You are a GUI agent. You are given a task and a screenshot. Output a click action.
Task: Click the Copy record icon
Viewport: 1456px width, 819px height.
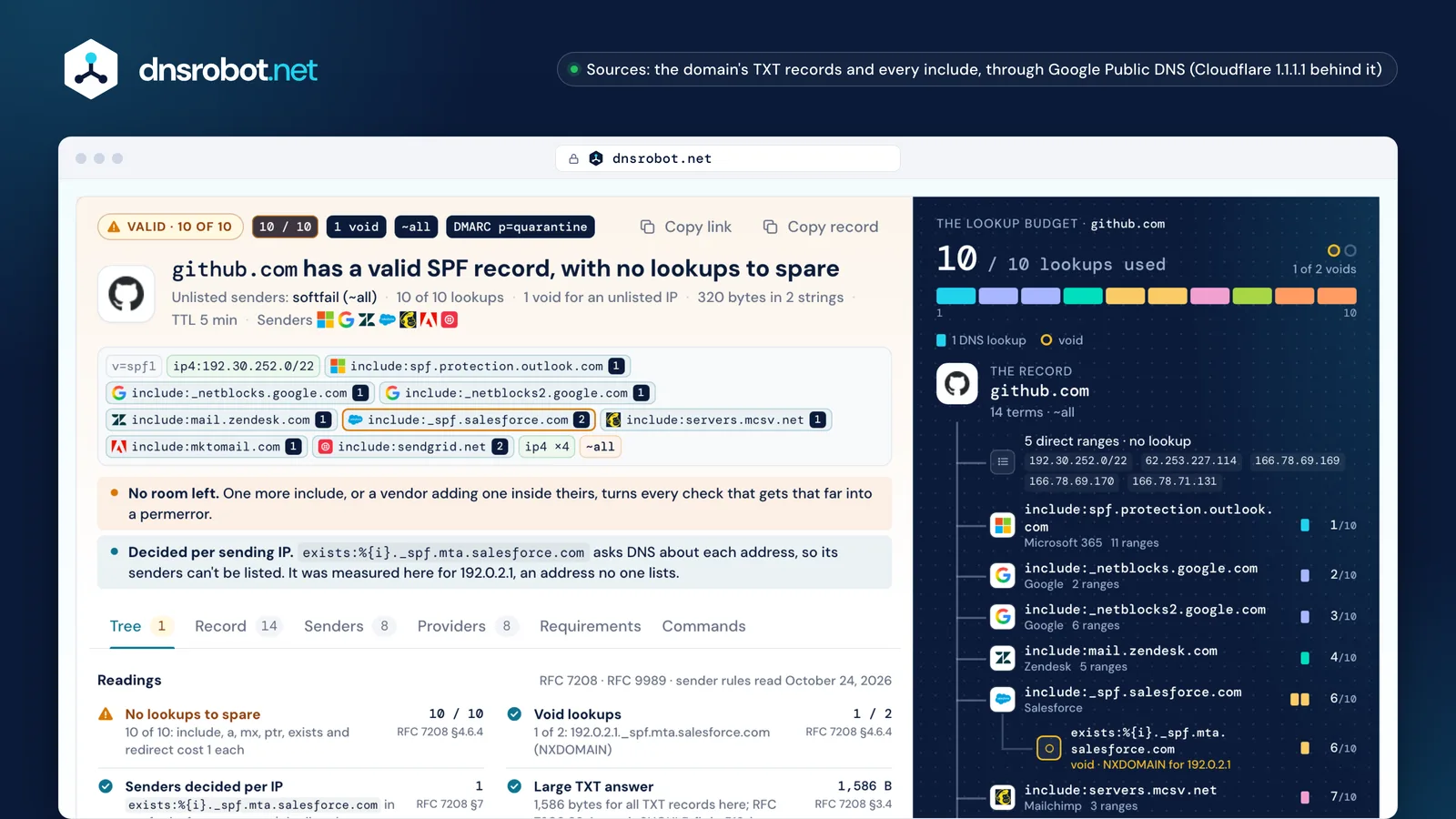[x=770, y=227]
